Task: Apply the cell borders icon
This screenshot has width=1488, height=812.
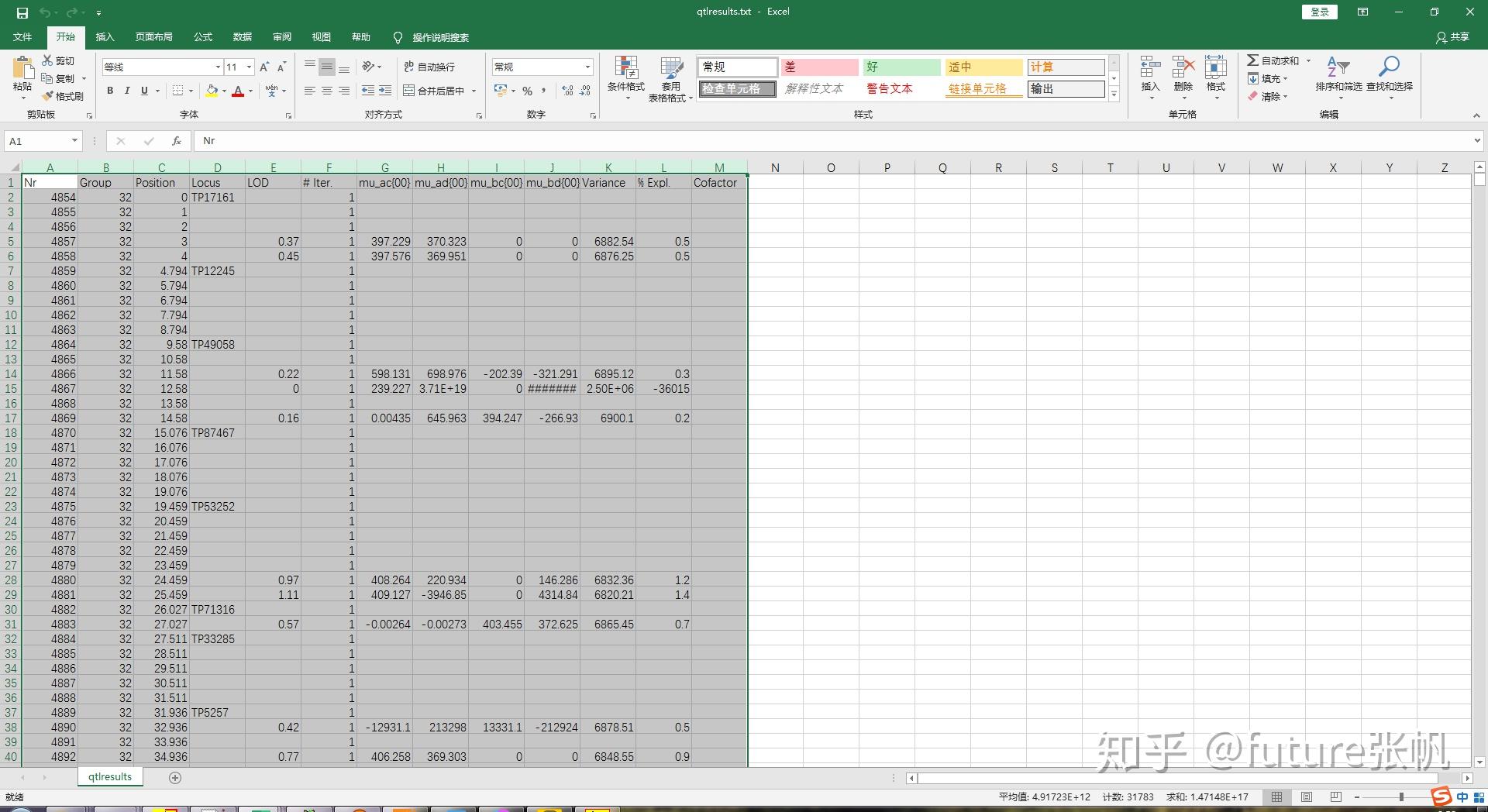Action: click(177, 91)
